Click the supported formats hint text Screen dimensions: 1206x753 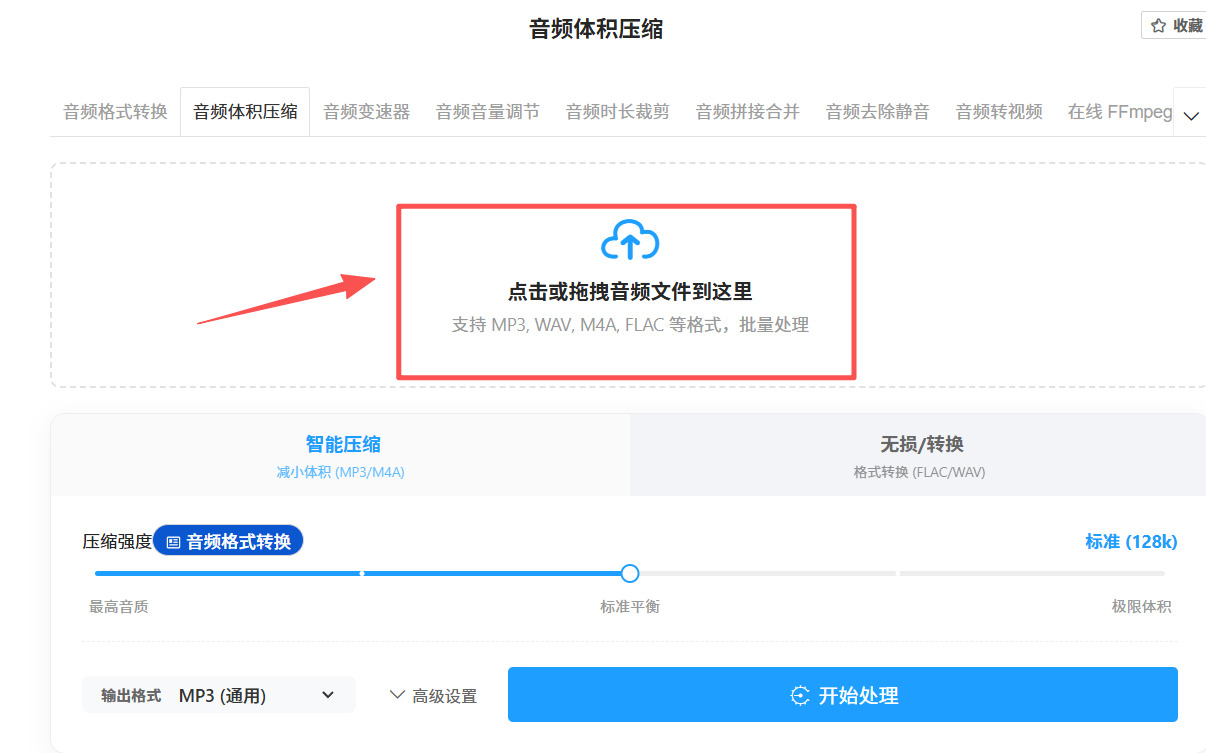(x=630, y=325)
